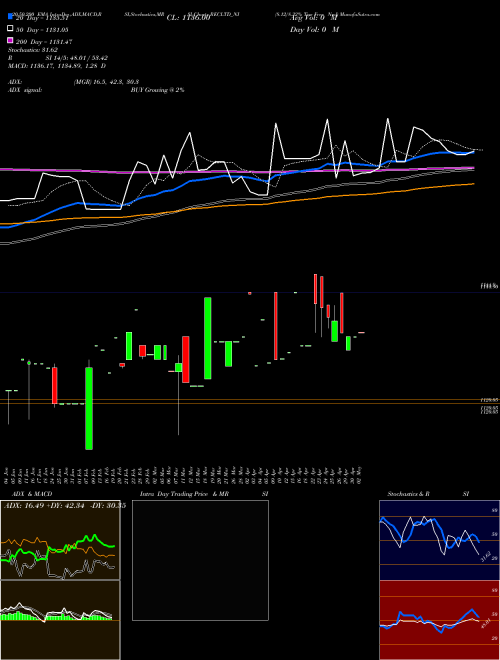Click the tallest green candlestick at chart bottom
Image resolution: width=500 pixels, height=660 pixels.
pos(89,408)
